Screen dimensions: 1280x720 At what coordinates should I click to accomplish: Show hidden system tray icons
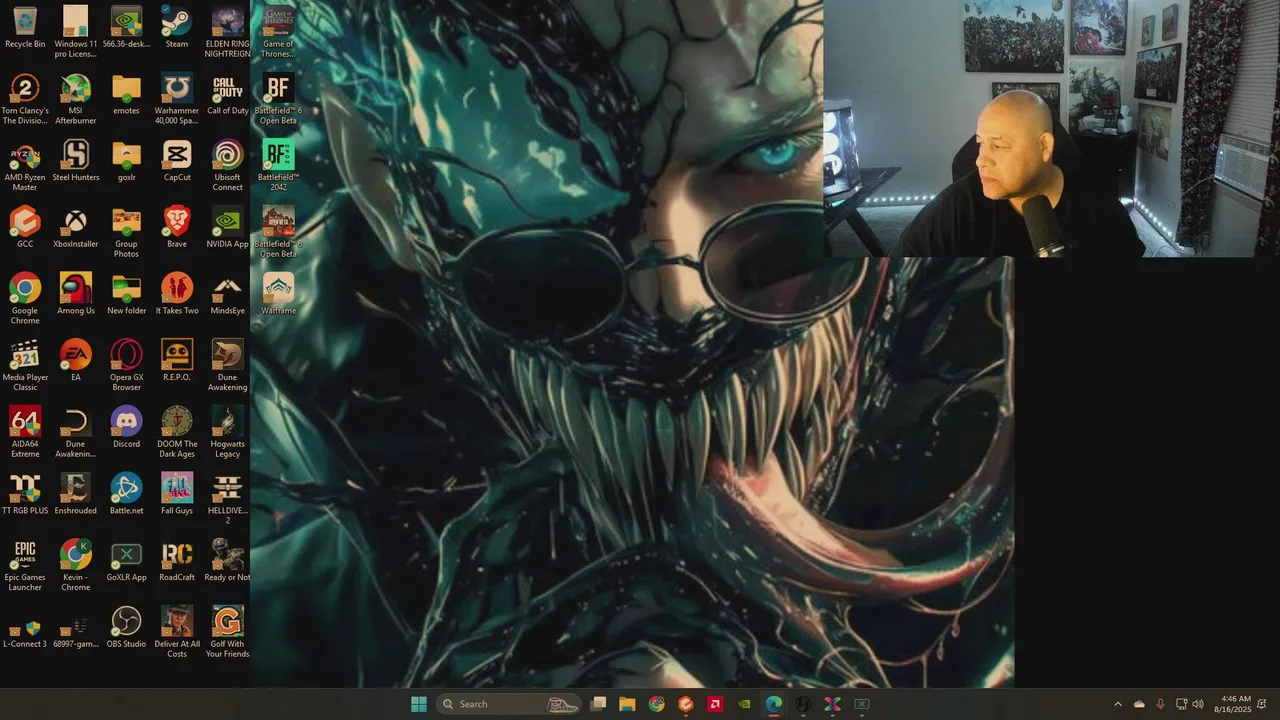pyautogui.click(x=1118, y=704)
